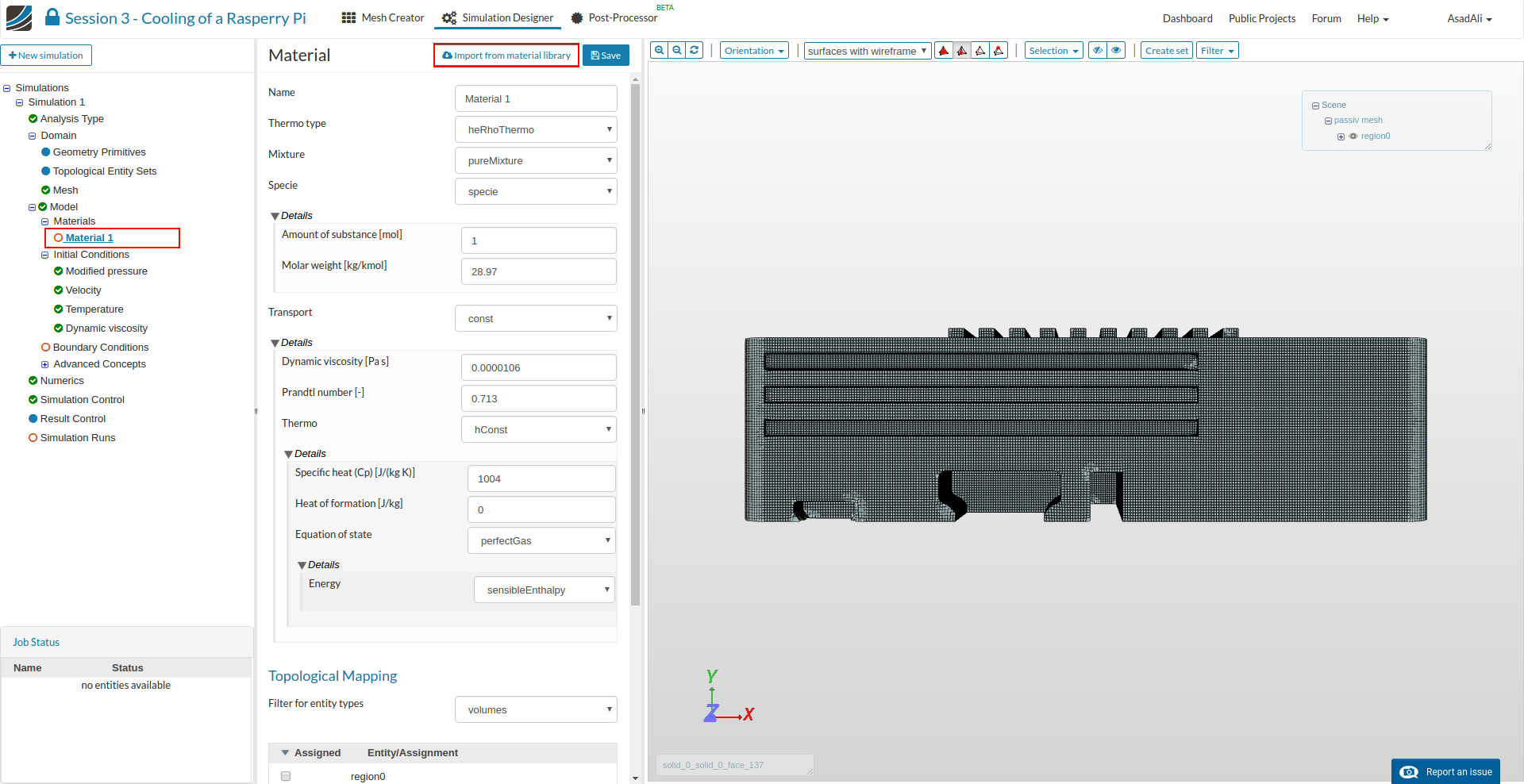Save the material with Save button
The height and width of the screenshot is (784, 1524).
606,56
